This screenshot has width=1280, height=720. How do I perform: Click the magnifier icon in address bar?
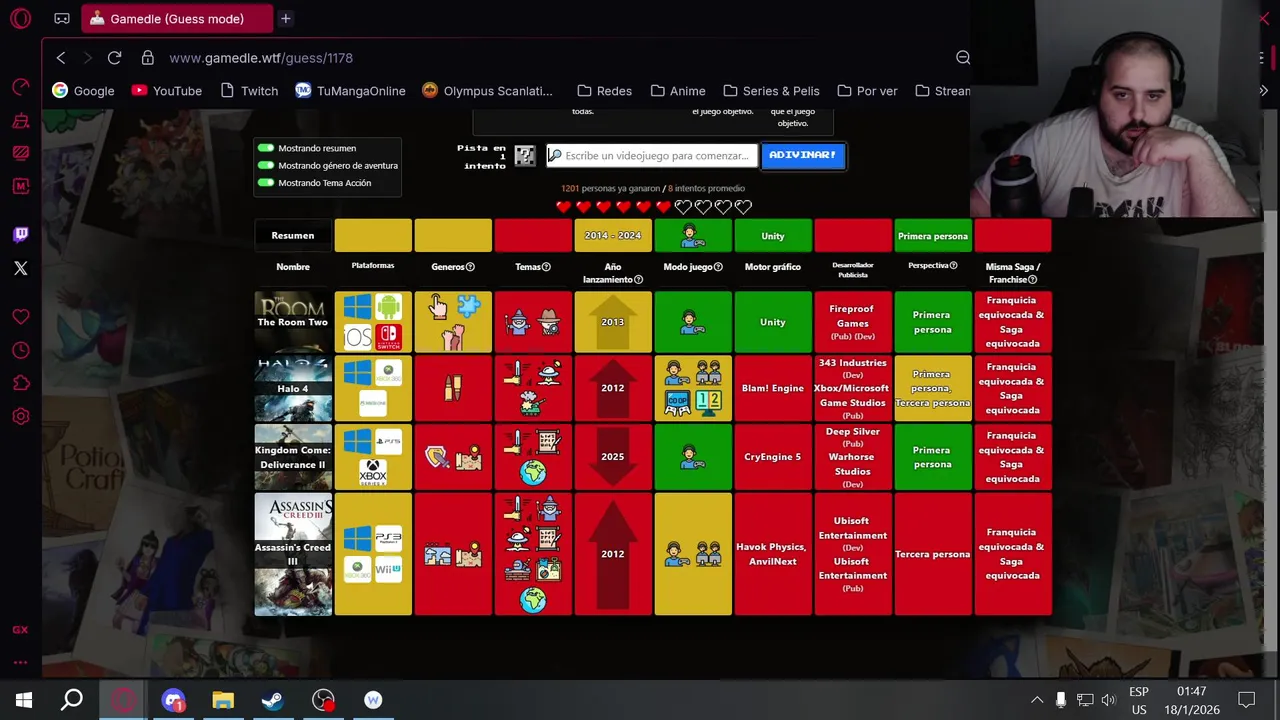(x=963, y=58)
